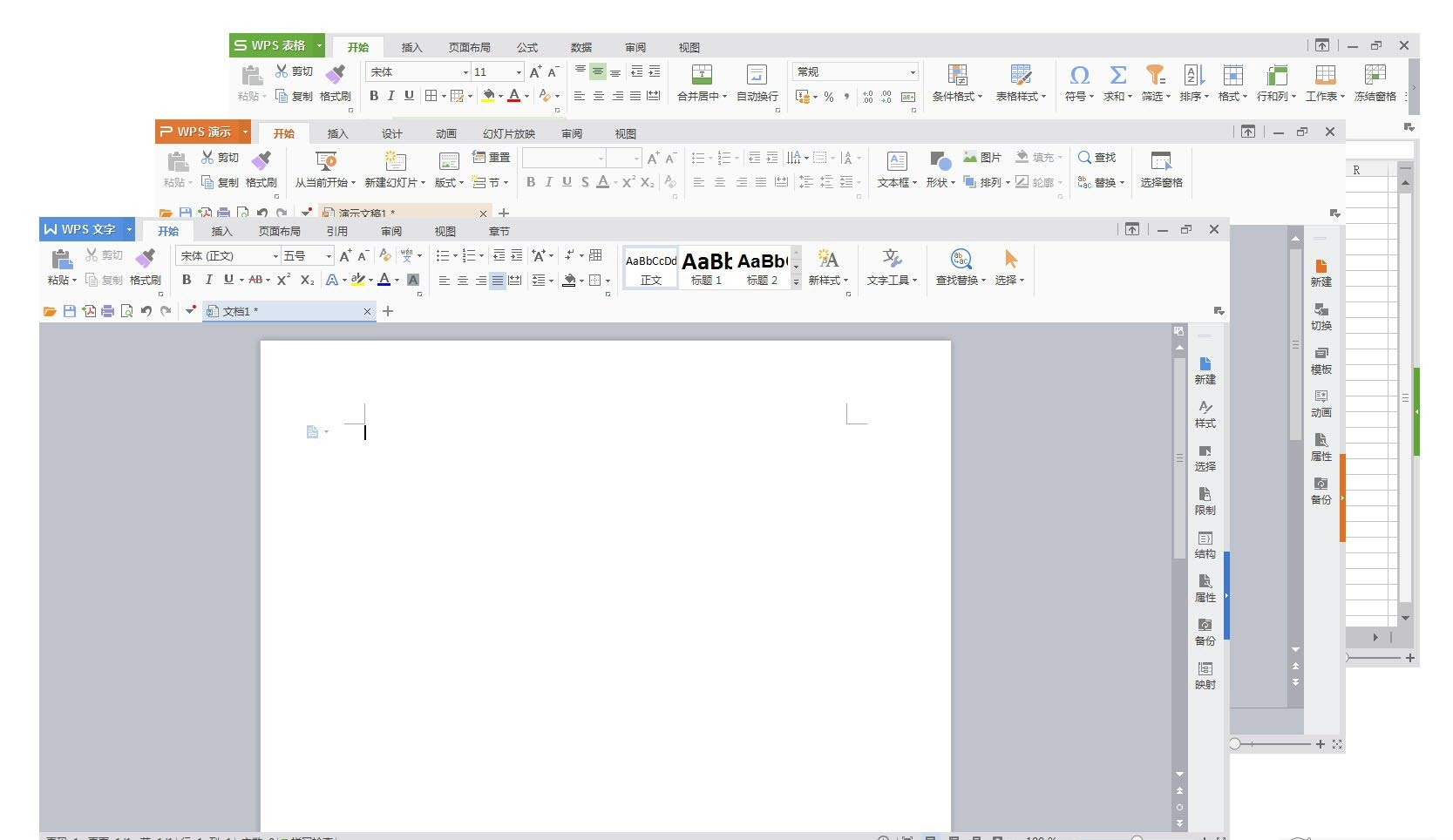Click the Select (选择) arrow cursor icon in Writer ribbon
This screenshot has width=1453, height=840.
click(x=1011, y=259)
